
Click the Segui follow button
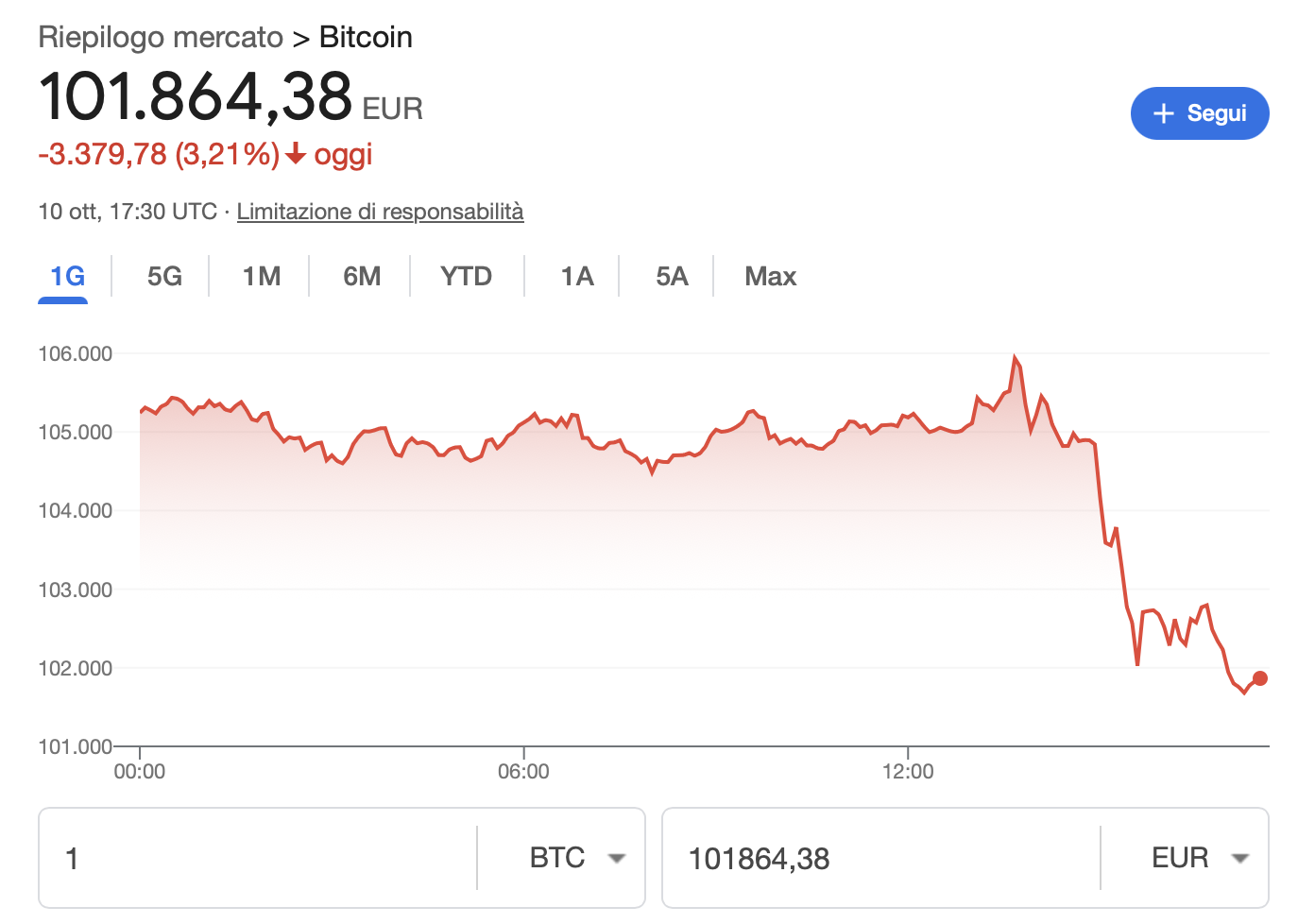click(x=1200, y=113)
